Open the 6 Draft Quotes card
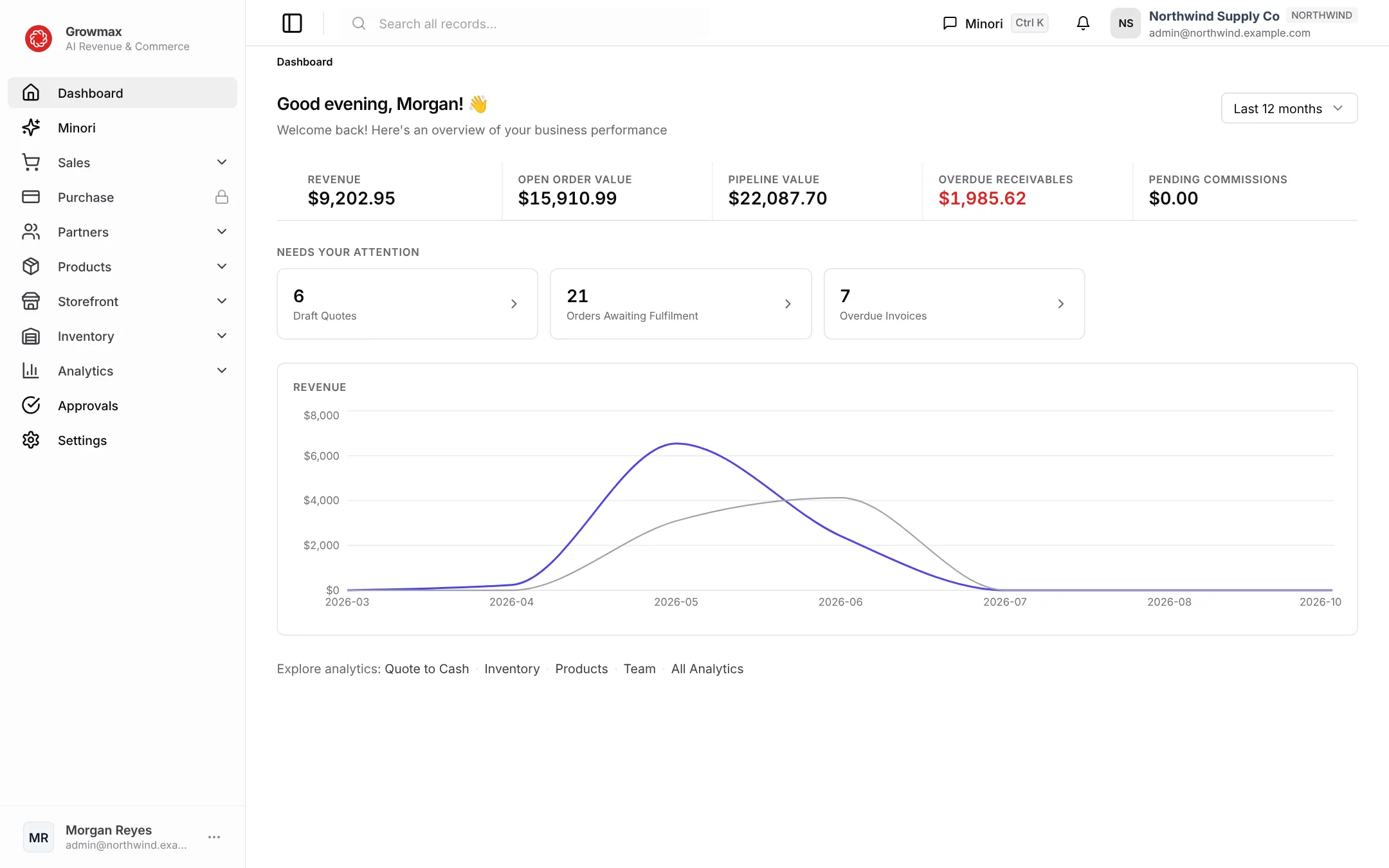 tap(407, 303)
